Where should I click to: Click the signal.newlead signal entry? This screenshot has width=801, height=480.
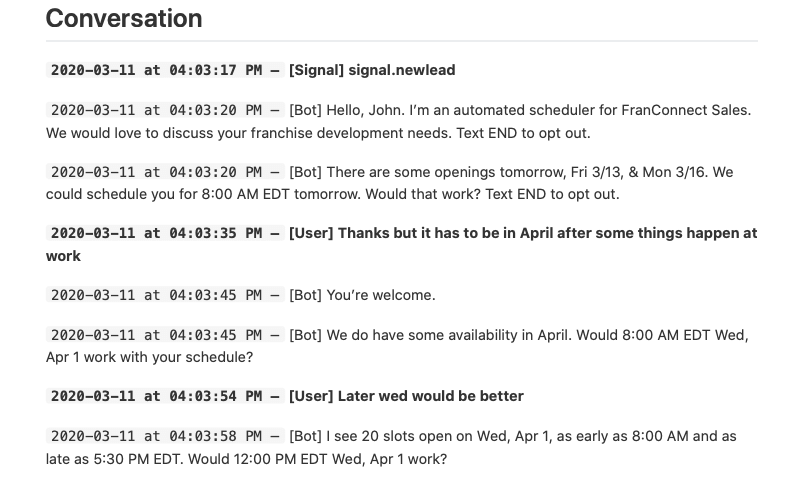click(x=402, y=70)
